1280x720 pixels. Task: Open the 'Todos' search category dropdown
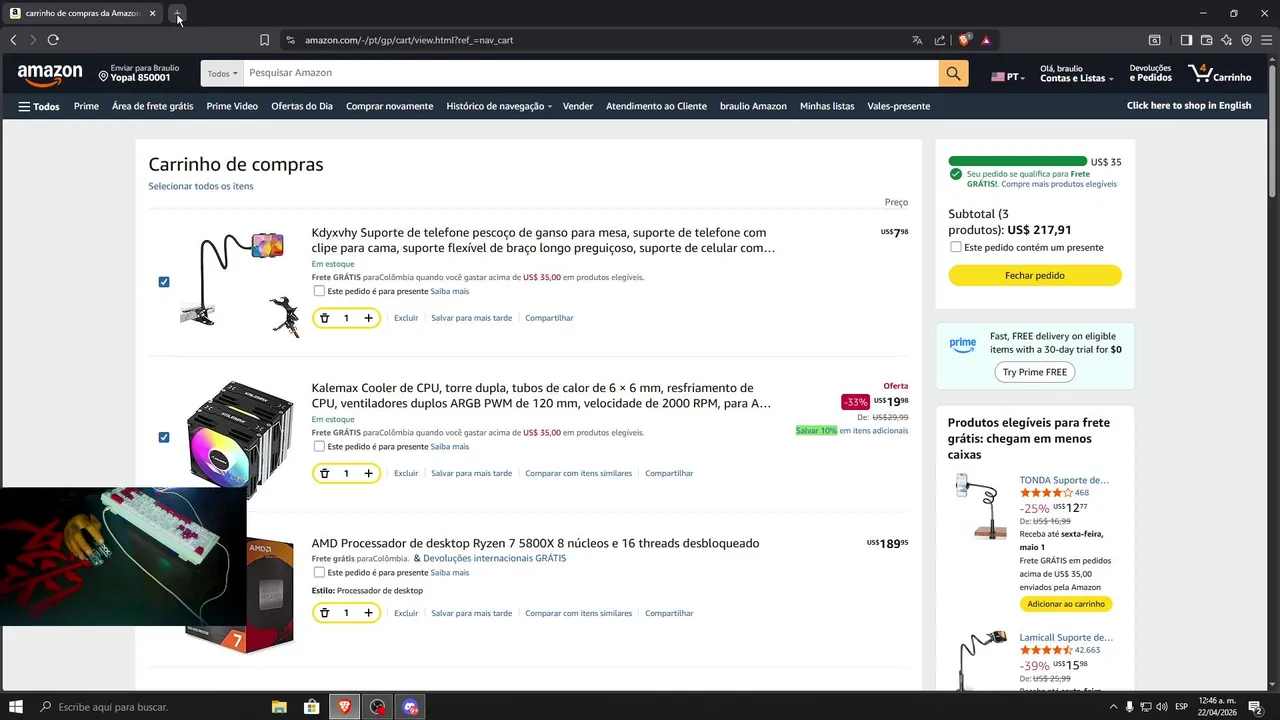[x=222, y=73]
